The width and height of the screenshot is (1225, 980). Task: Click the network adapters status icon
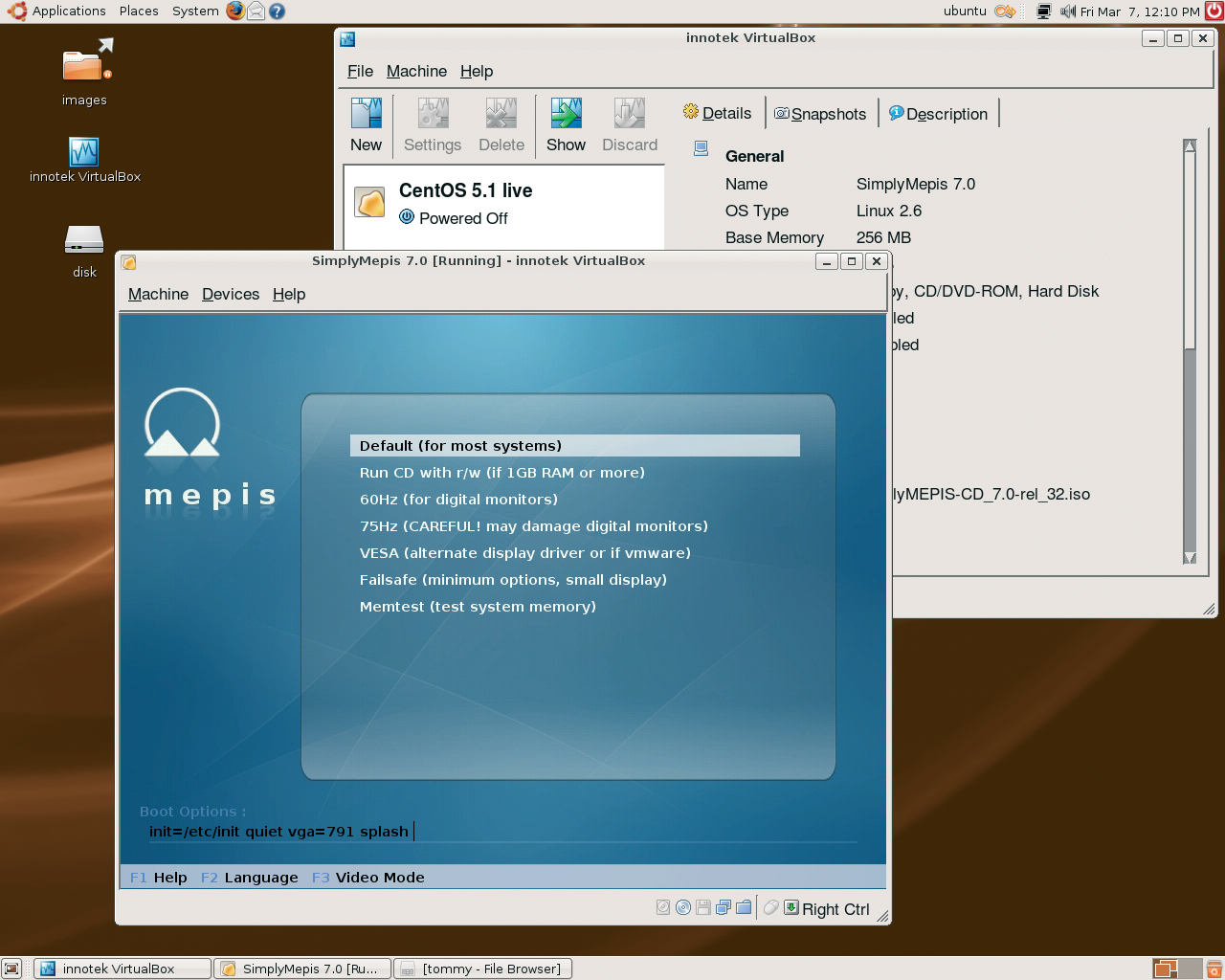click(724, 907)
